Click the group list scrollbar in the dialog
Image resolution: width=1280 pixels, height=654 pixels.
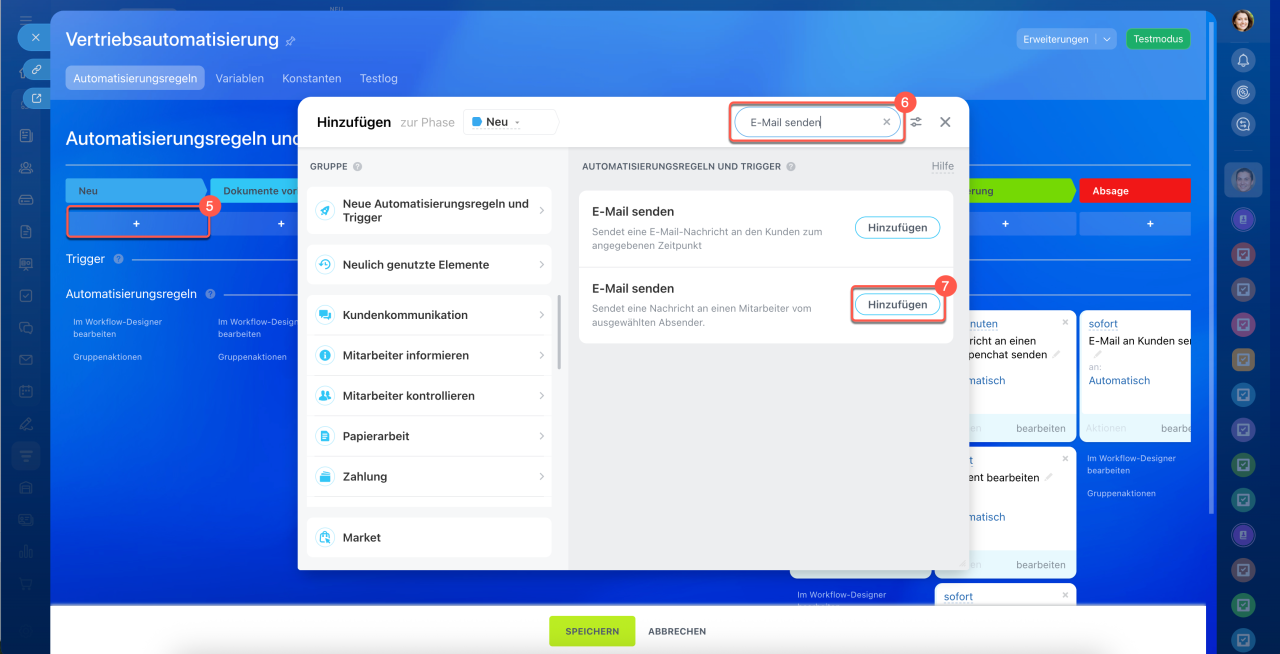point(559,332)
